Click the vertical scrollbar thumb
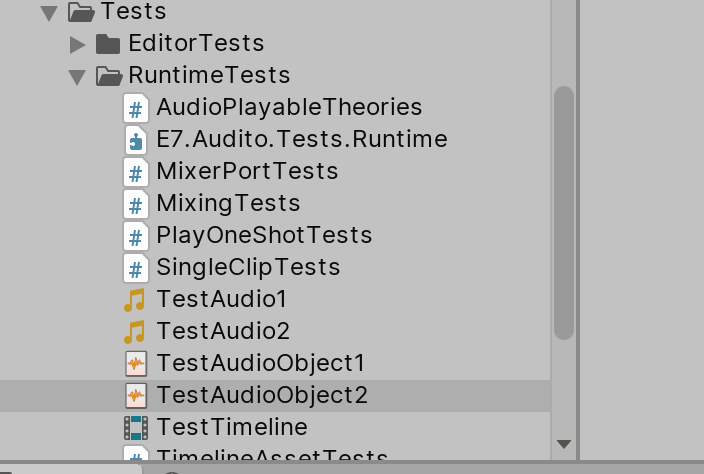The image size is (704, 474). pyautogui.click(x=564, y=212)
